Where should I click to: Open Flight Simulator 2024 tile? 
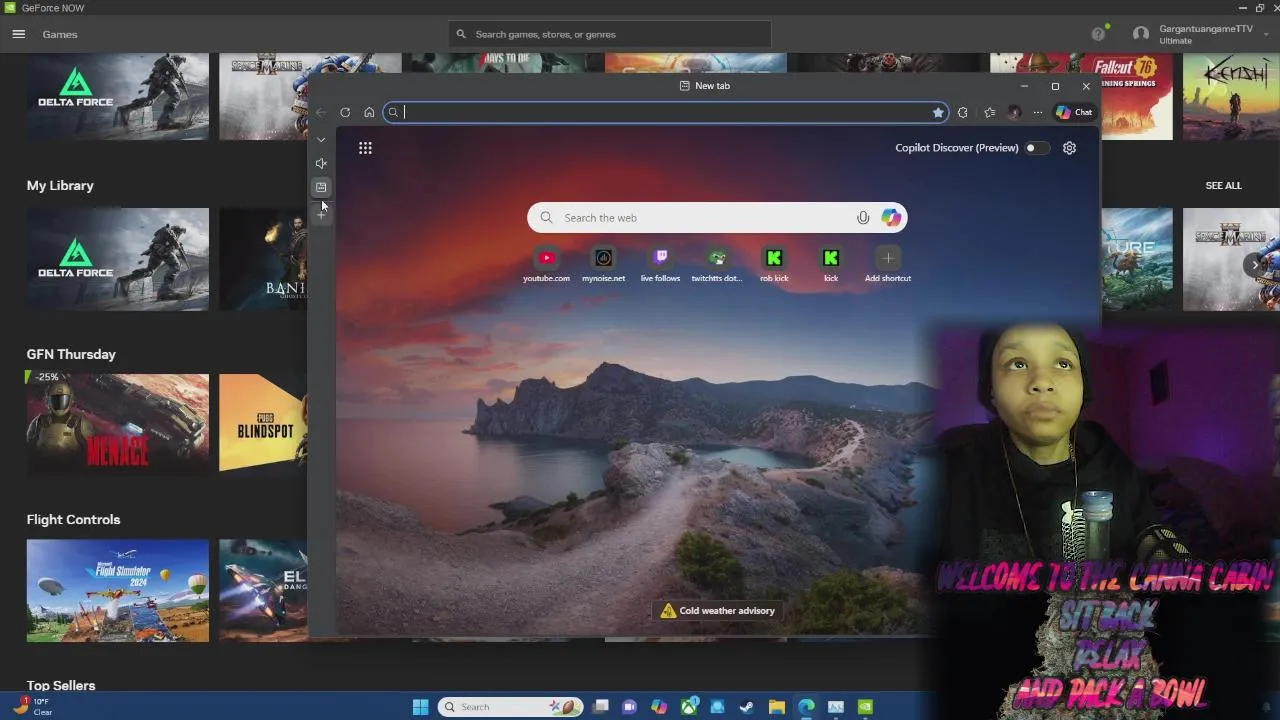tap(118, 591)
